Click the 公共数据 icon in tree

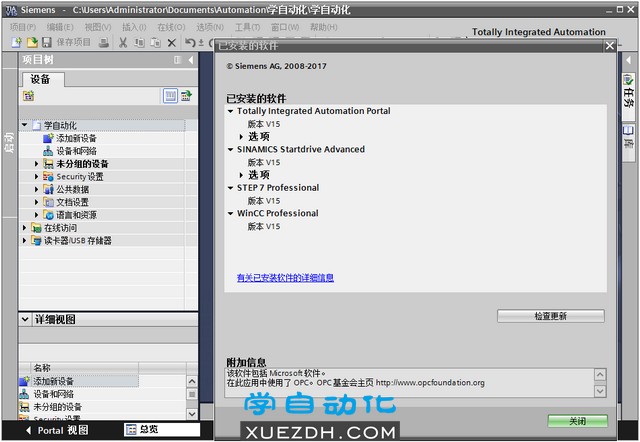[x=48, y=189]
